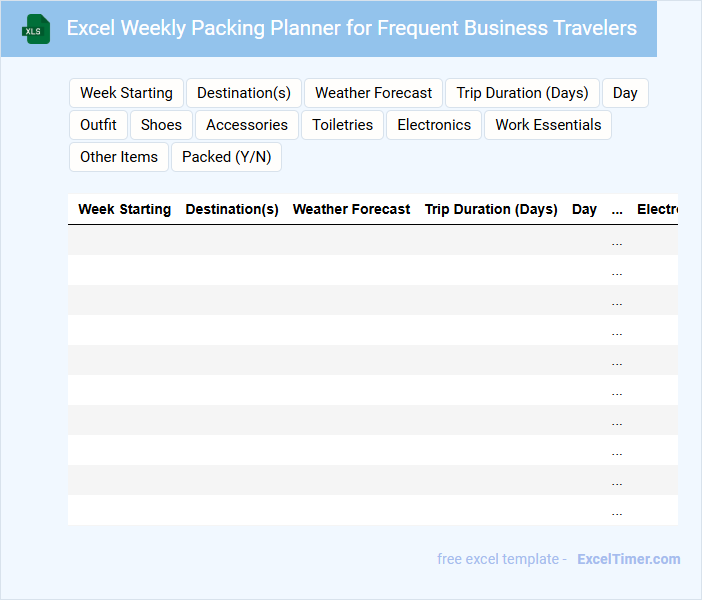Screen dimensions: 702x600
Task: Click the Weather Forecast table column header
Action: pyautogui.click(x=351, y=210)
